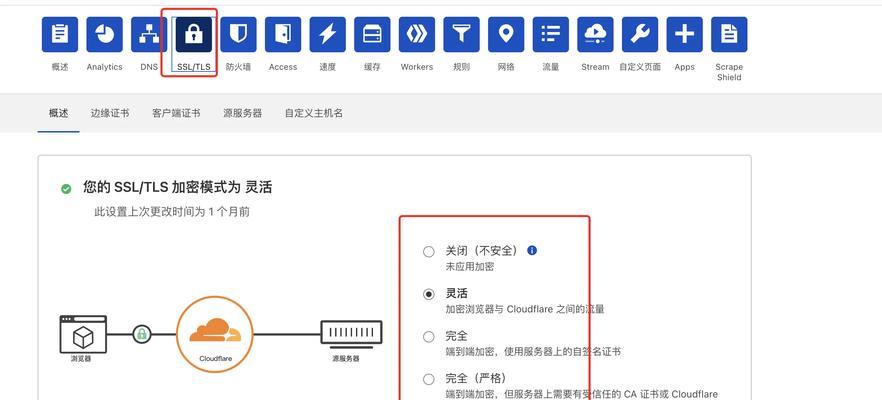The image size is (882, 400).
Task: Click '端到端加密，使用服务器上的自签名证书' text
Action: (x=533, y=352)
